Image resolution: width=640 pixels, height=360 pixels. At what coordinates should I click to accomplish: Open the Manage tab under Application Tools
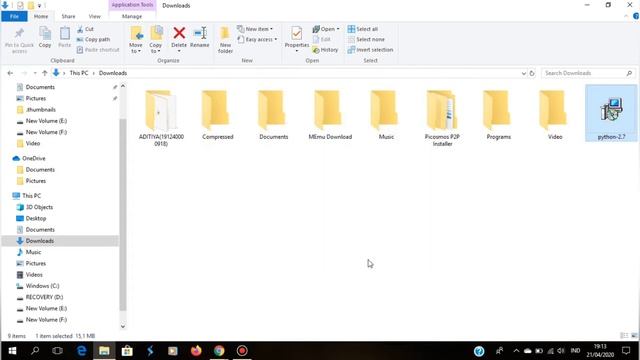coord(132,16)
